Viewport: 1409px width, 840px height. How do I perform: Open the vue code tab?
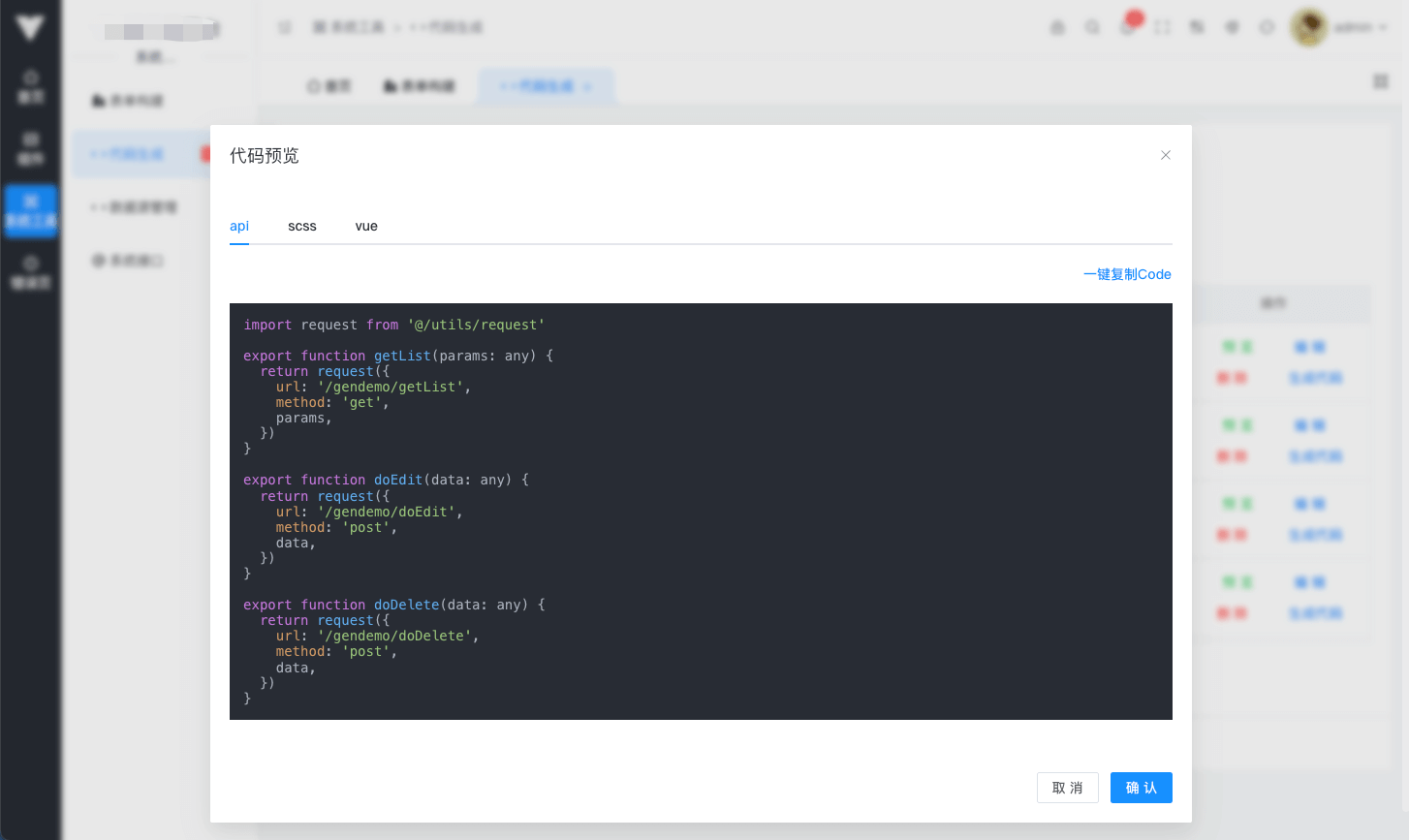(366, 226)
